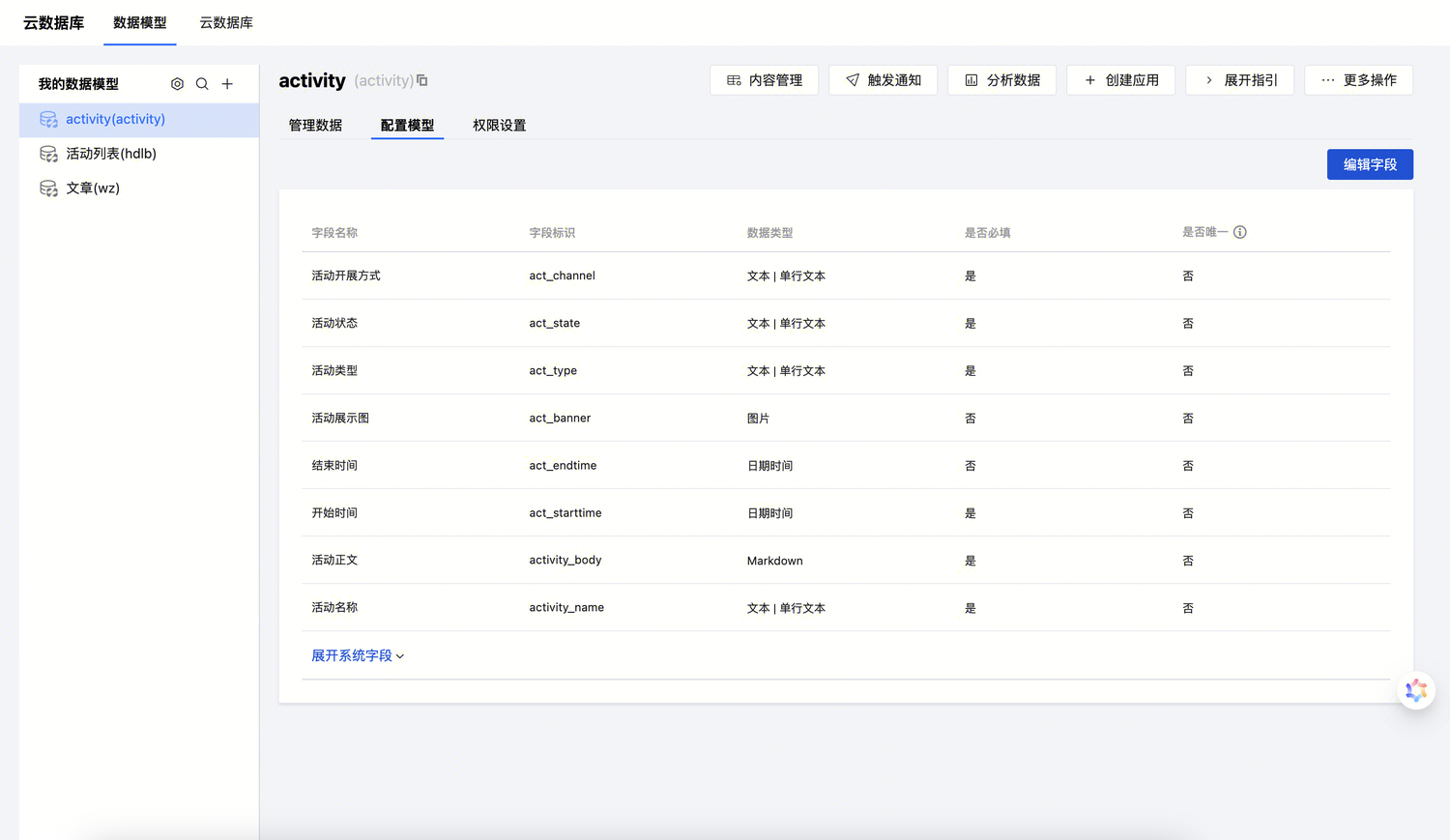Click the act_banner field identifier
The width and height of the screenshot is (1450, 840).
560,418
